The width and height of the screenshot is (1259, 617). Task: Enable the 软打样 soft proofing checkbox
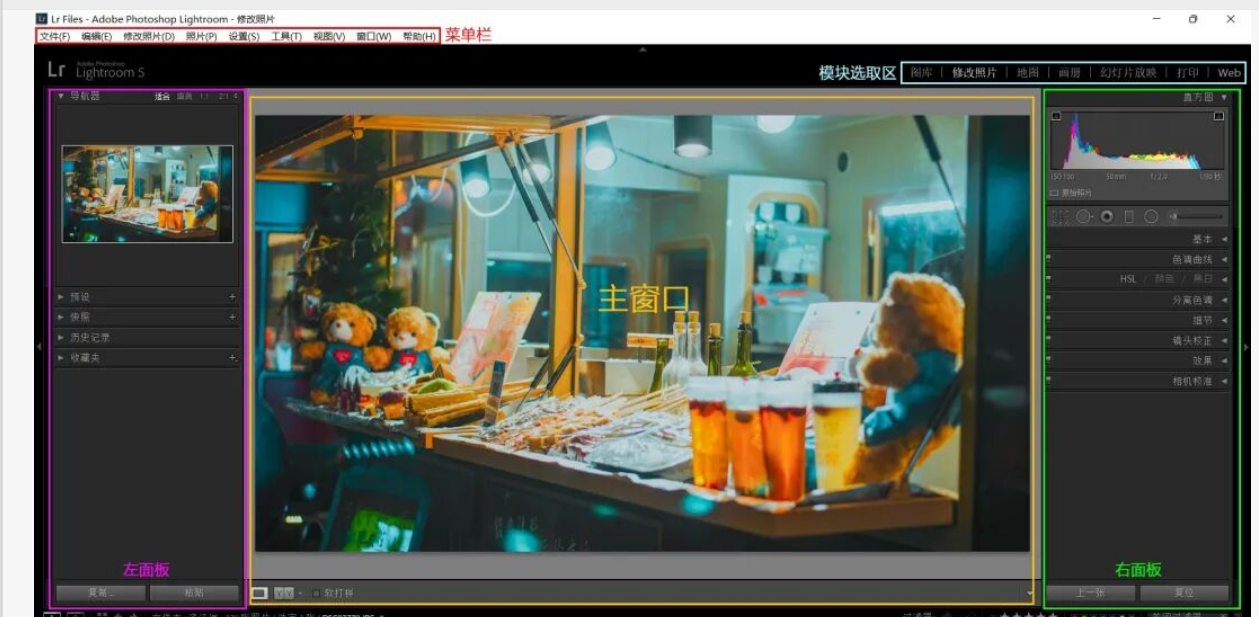(317, 593)
